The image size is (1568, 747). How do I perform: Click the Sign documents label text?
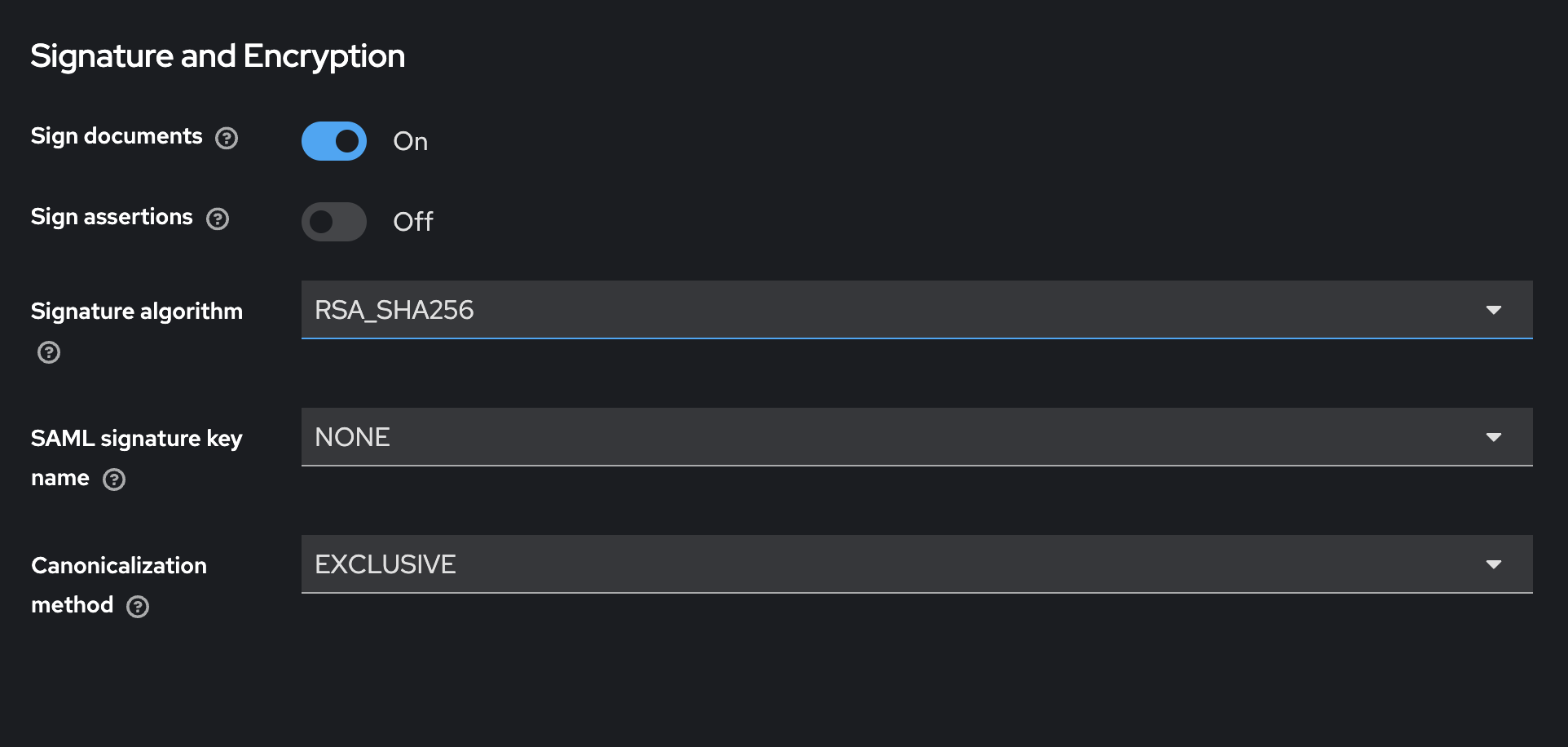point(117,136)
